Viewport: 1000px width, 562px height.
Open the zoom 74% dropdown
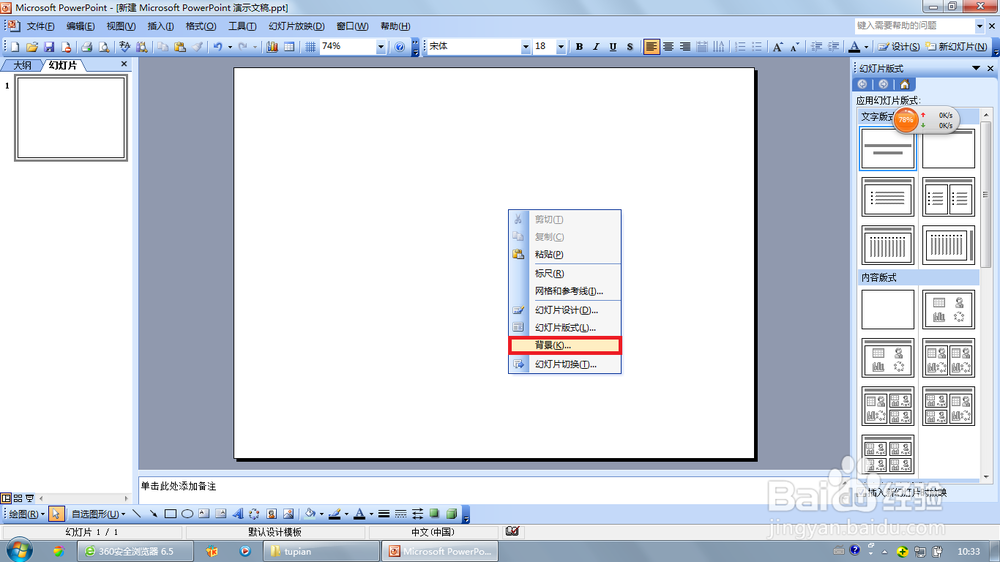click(381, 47)
